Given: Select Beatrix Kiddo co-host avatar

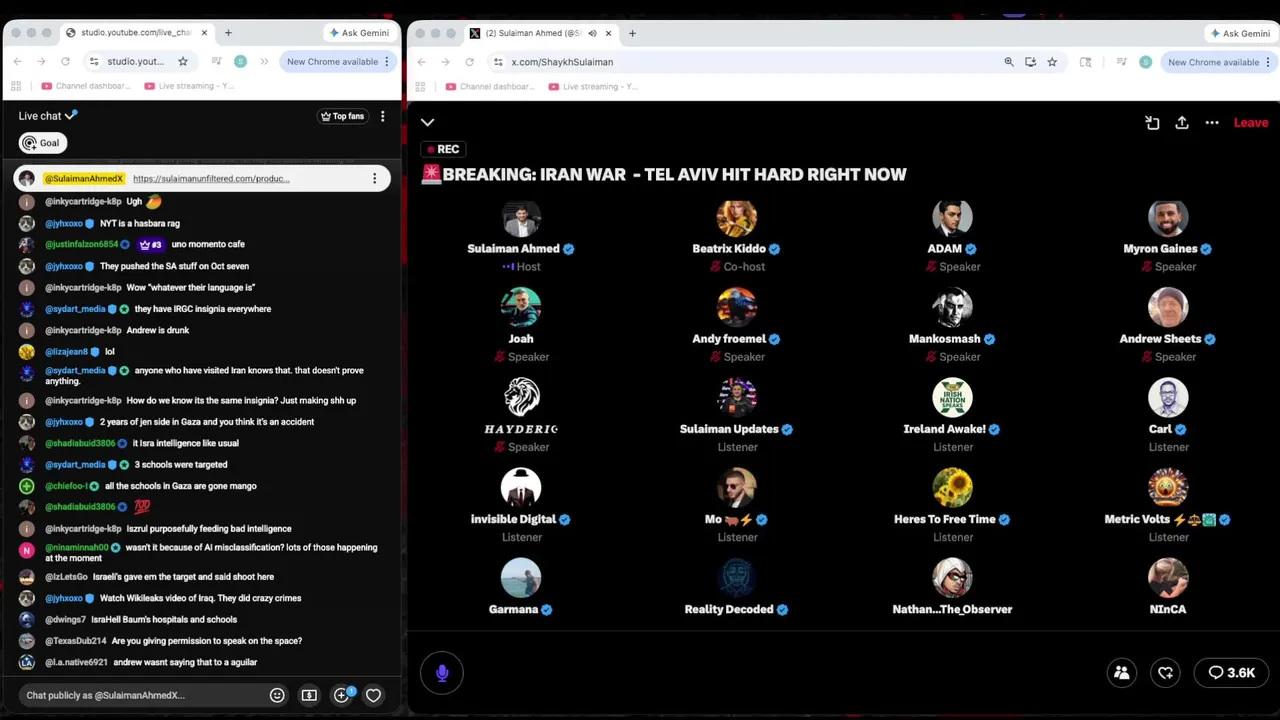Looking at the screenshot, I should point(737,218).
